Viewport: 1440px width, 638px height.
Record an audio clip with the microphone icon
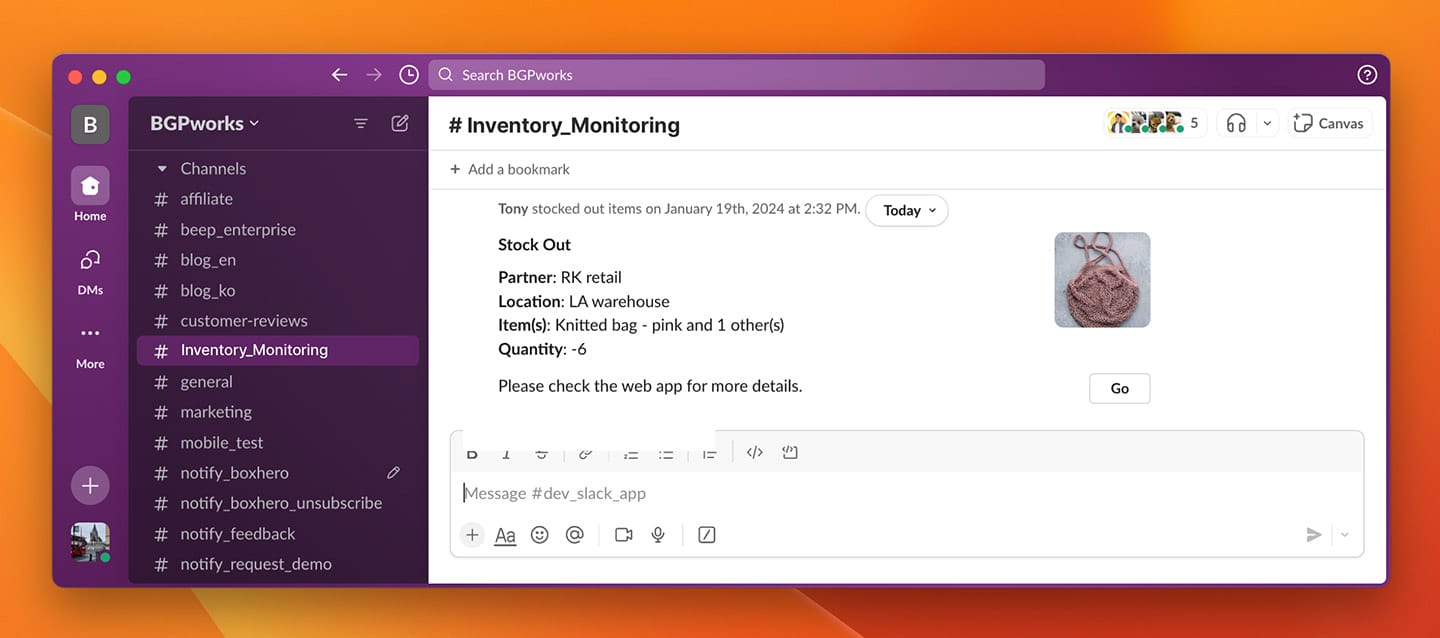657,534
